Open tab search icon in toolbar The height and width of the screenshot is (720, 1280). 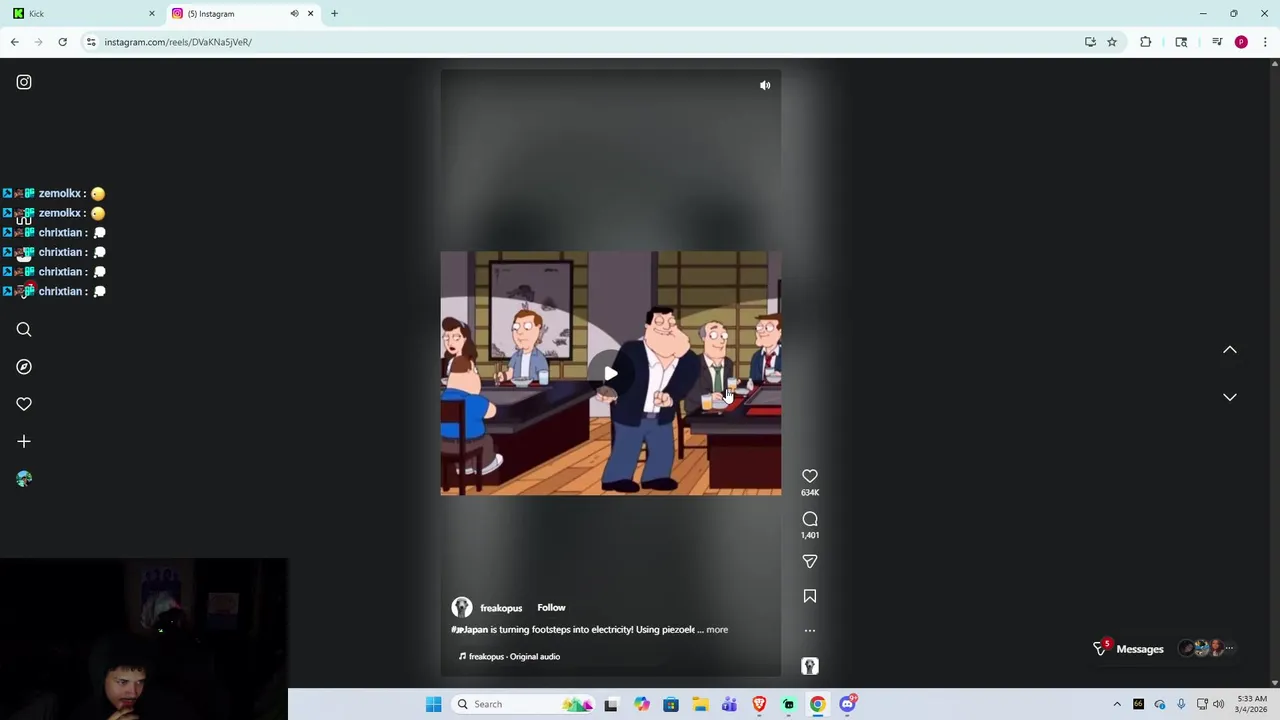tap(1181, 42)
